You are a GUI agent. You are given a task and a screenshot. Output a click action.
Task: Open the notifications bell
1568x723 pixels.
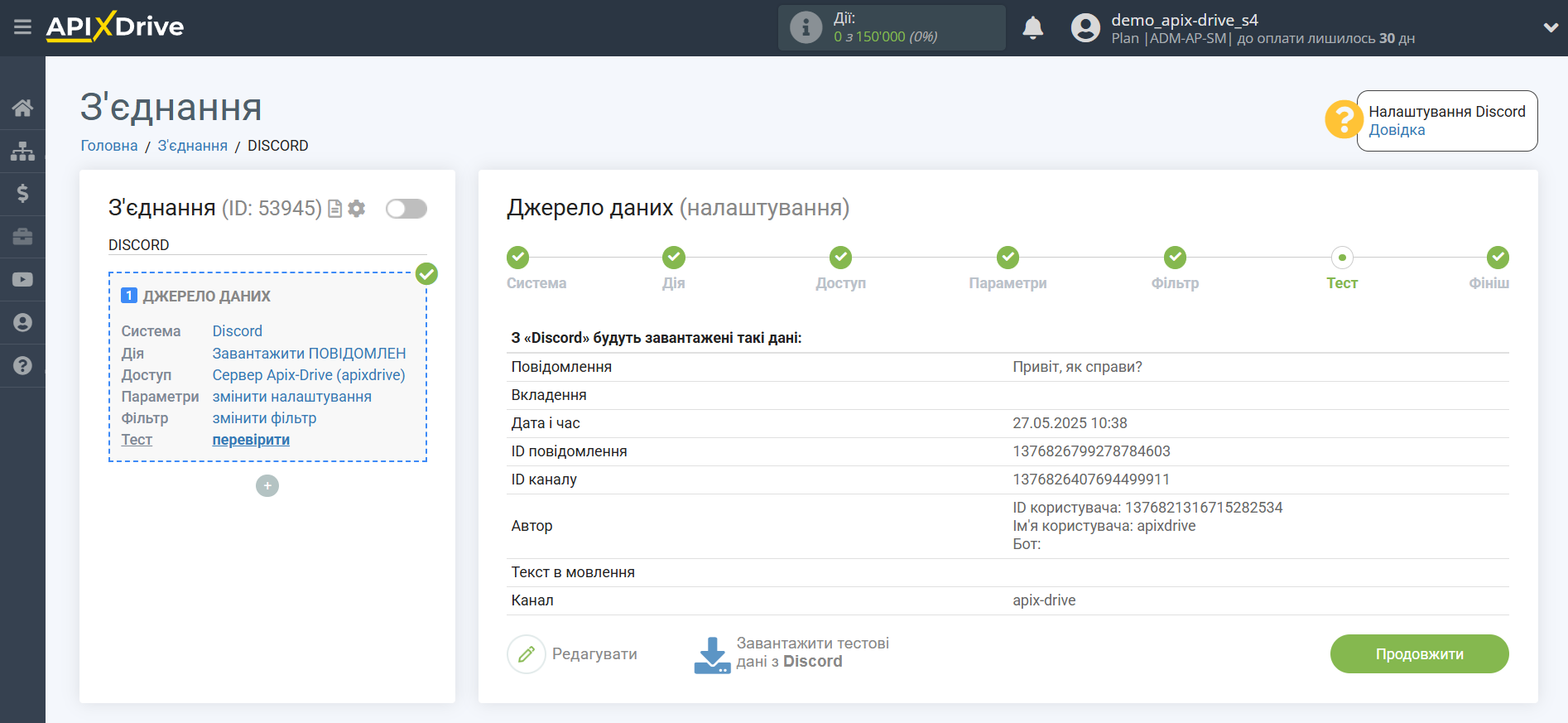pos(1032,28)
